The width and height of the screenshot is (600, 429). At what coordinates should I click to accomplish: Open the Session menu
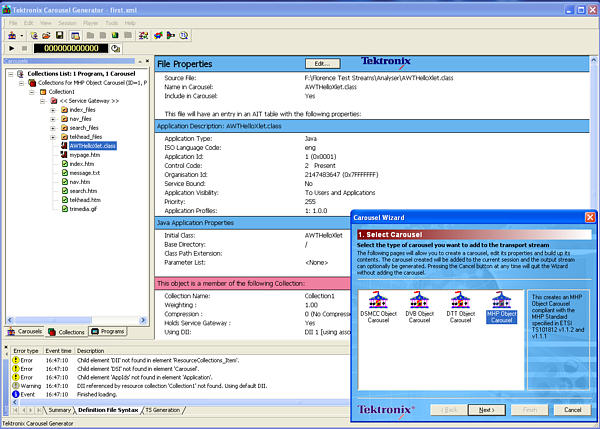pos(67,23)
